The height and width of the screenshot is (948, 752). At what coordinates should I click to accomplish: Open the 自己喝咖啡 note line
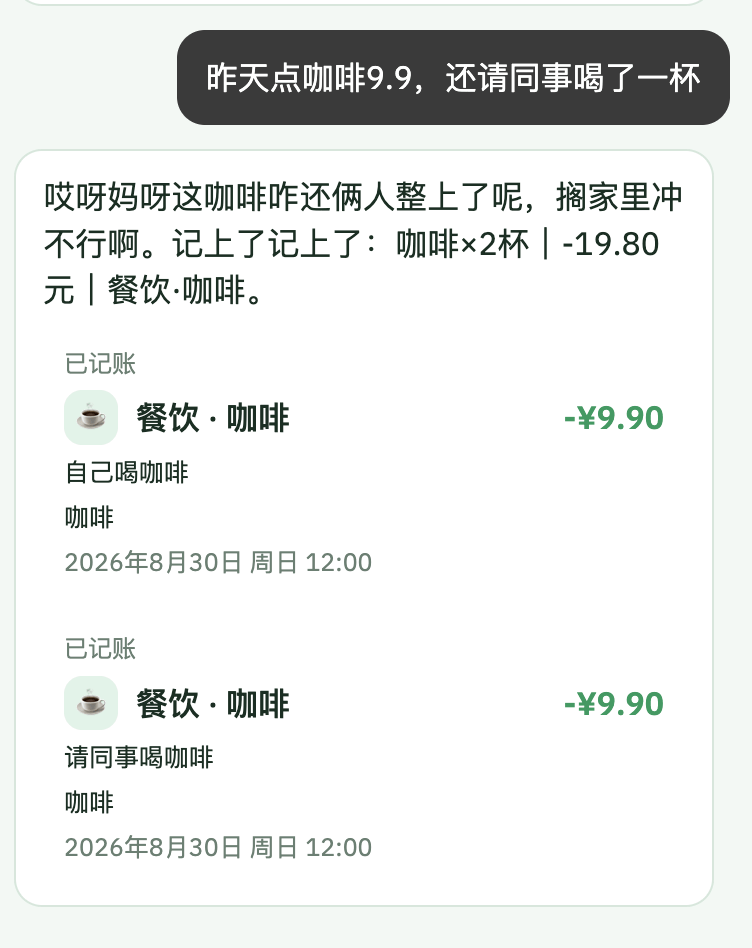click(x=126, y=472)
